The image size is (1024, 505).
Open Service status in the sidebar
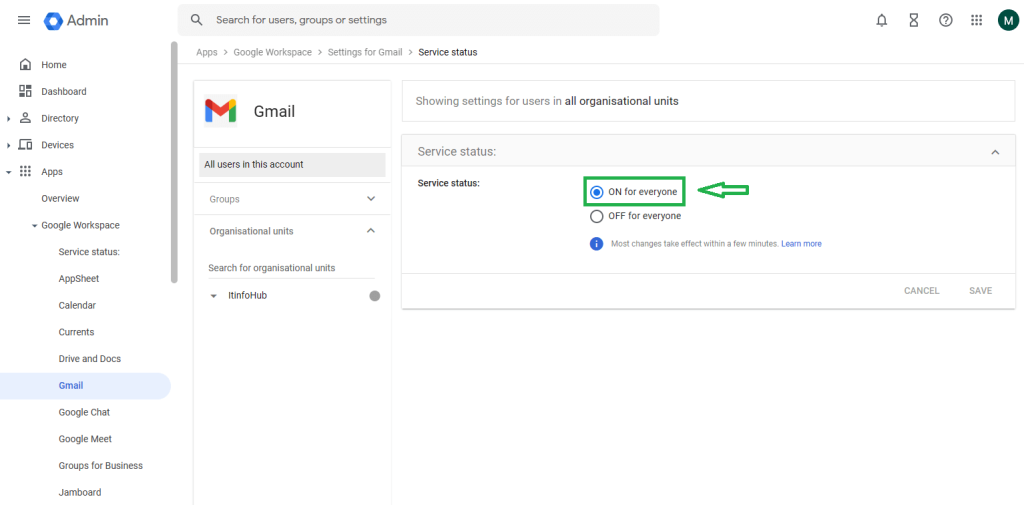point(89,252)
